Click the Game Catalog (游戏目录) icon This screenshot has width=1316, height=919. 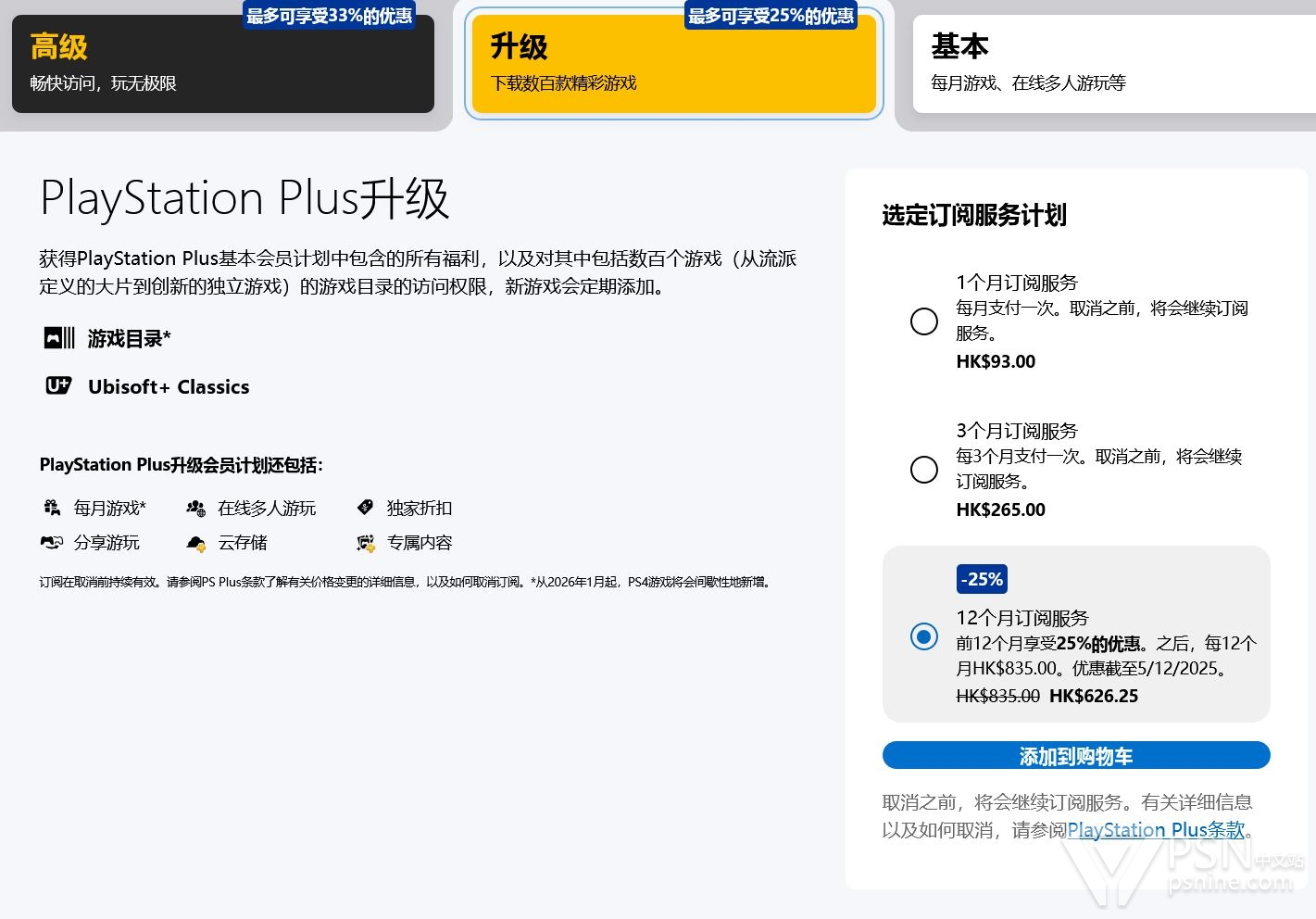pyautogui.click(x=59, y=338)
